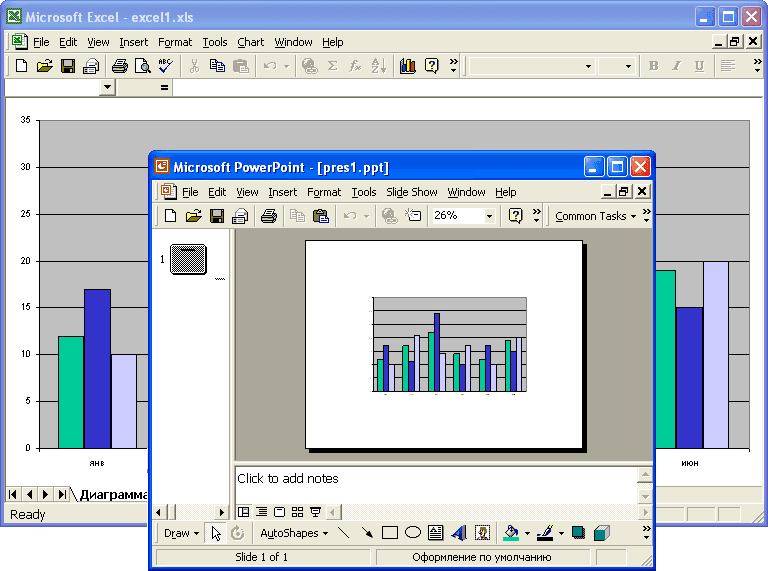Open Draw menu dropdown
The width and height of the screenshot is (768, 571).
coord(181,533)
